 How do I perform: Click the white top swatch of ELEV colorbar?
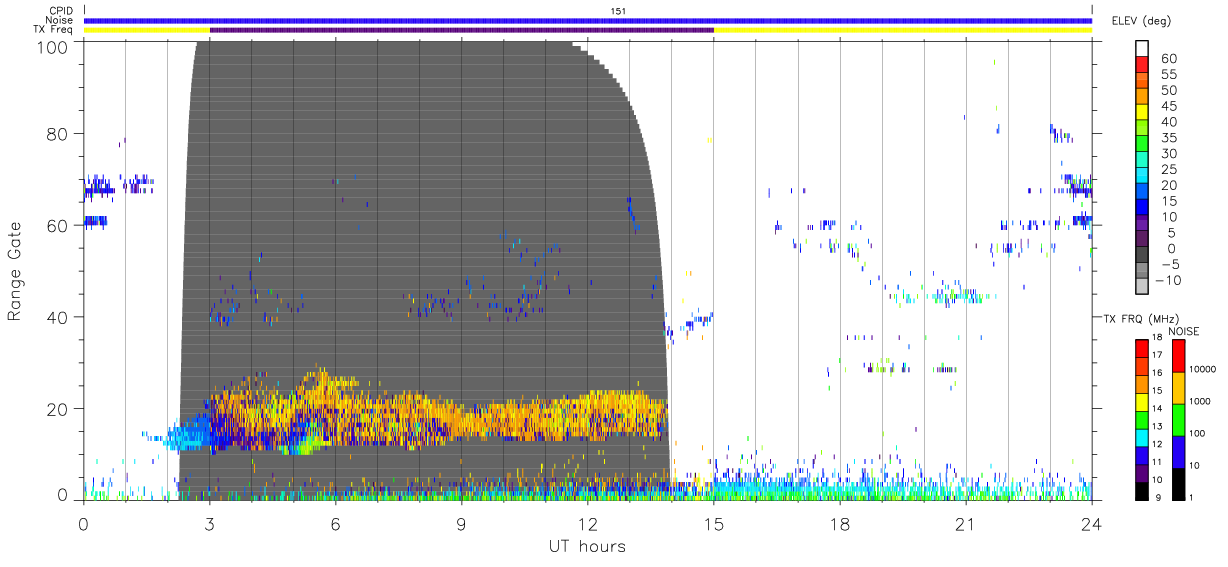pos(1142,49)
